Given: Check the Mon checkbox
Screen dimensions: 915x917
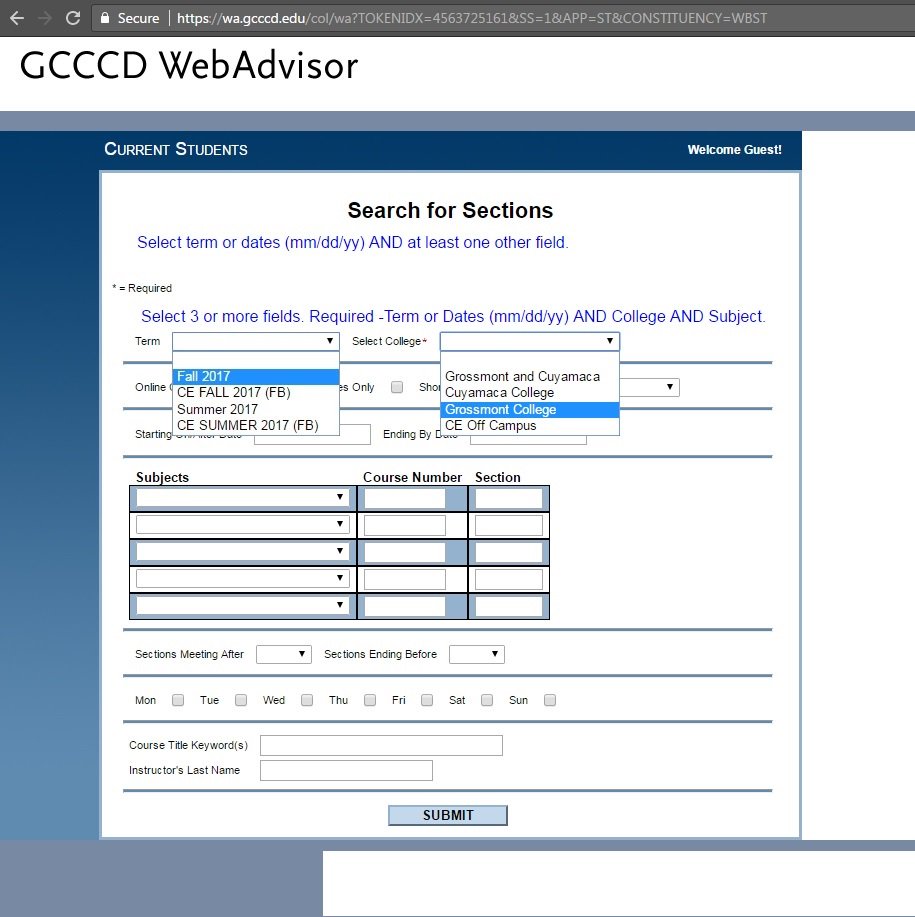Looking at the screenshot, I should [x=178, y=700].
